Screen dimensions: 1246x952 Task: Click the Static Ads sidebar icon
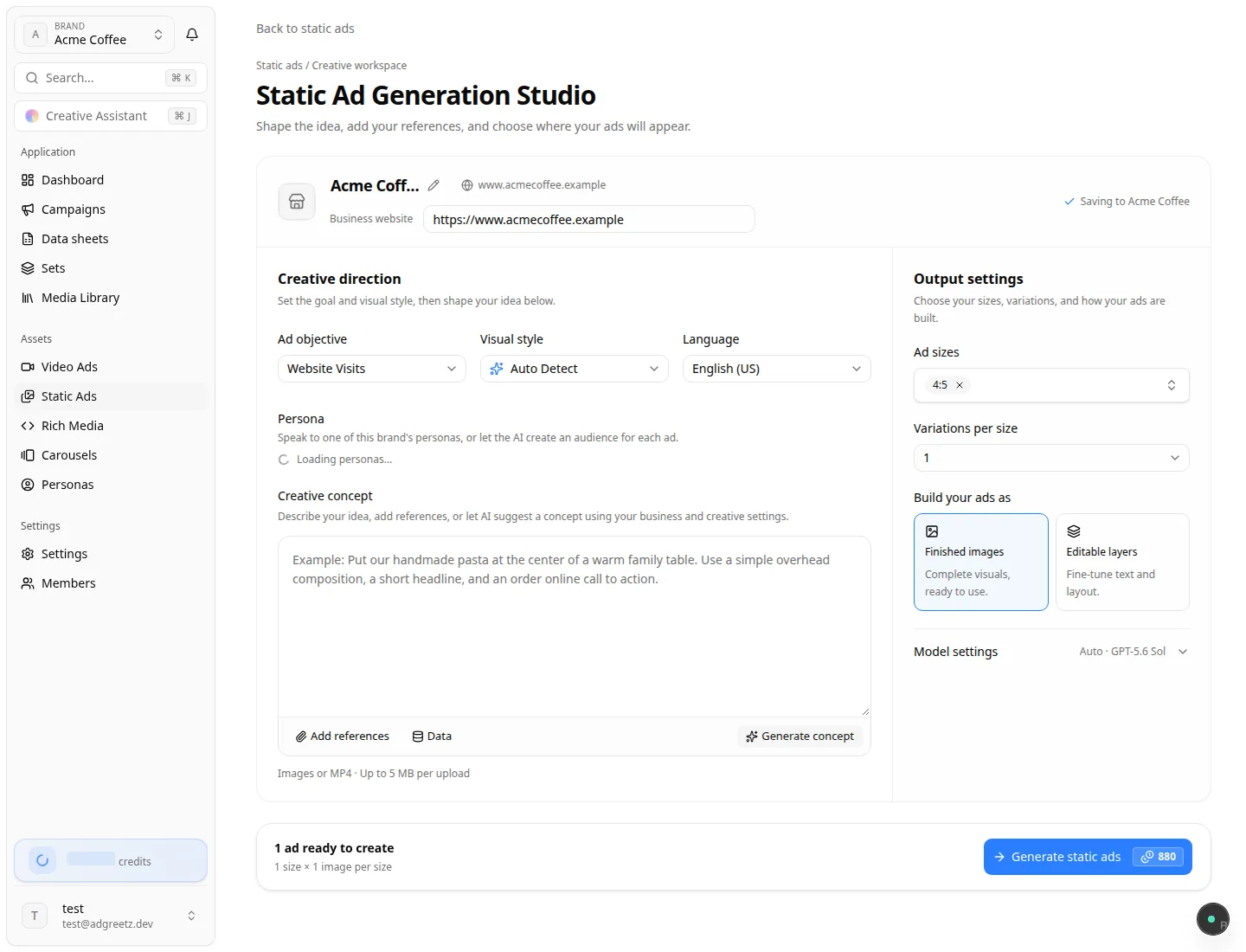pos(28,396)
